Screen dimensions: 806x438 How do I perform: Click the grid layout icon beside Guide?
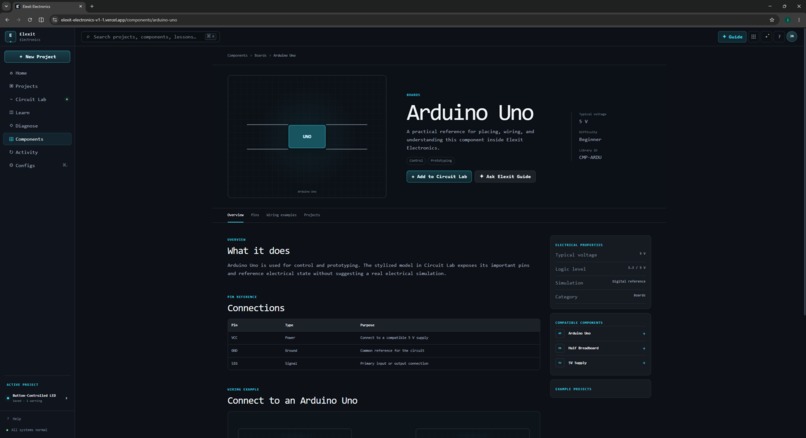[754, 36]
